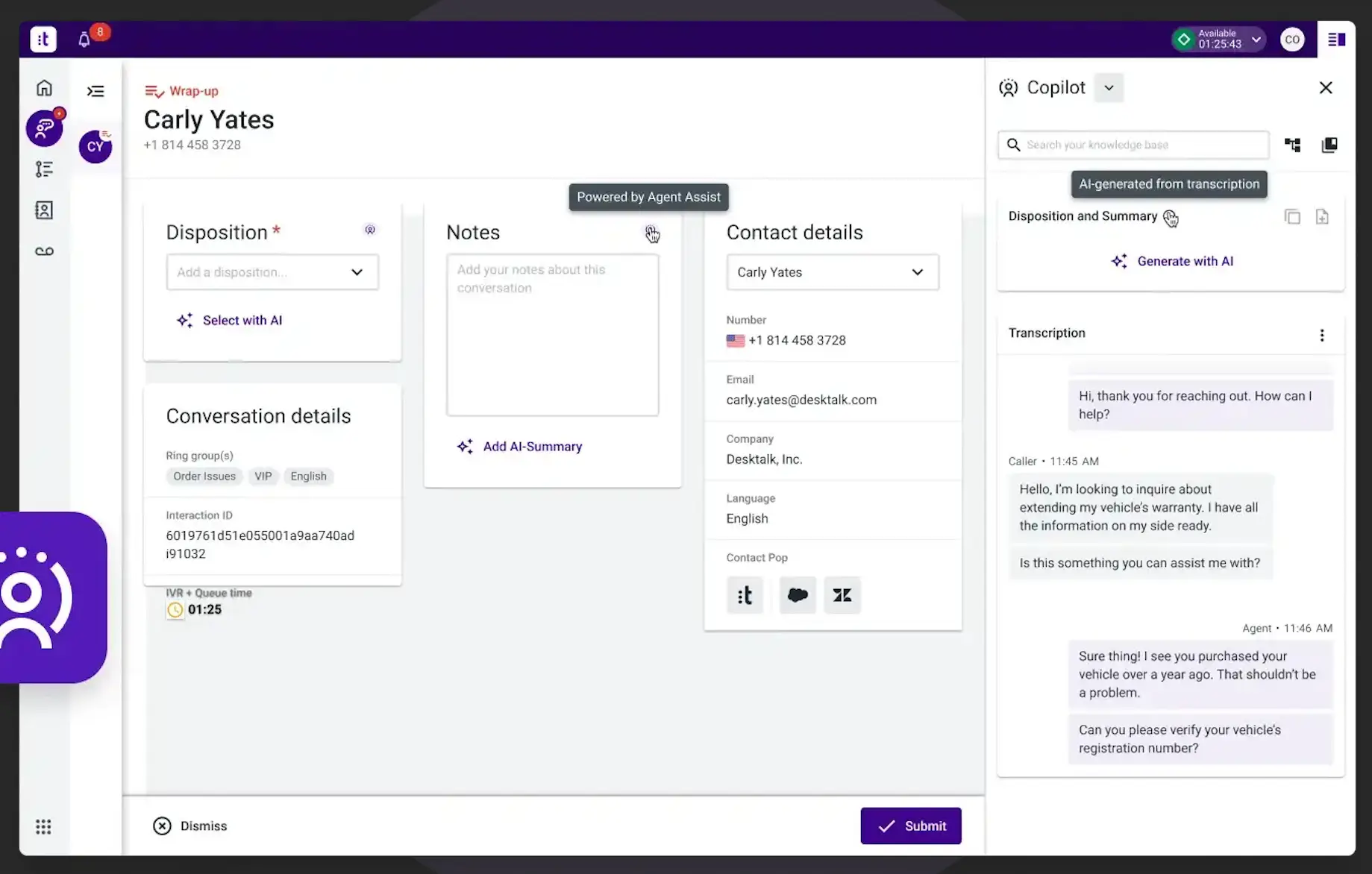
Task: Open the Copilot chevron dropdown
Action: 1109,88
